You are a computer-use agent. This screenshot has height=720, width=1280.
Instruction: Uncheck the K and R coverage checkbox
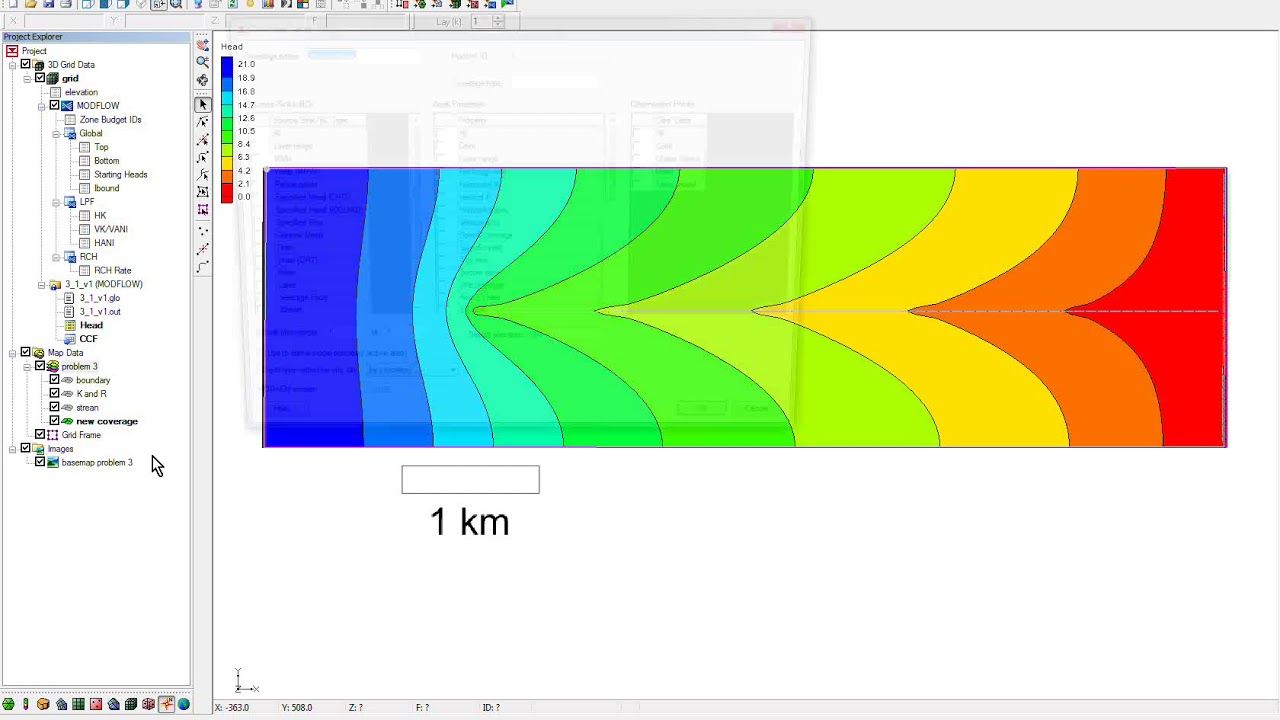tap(54, 394)
